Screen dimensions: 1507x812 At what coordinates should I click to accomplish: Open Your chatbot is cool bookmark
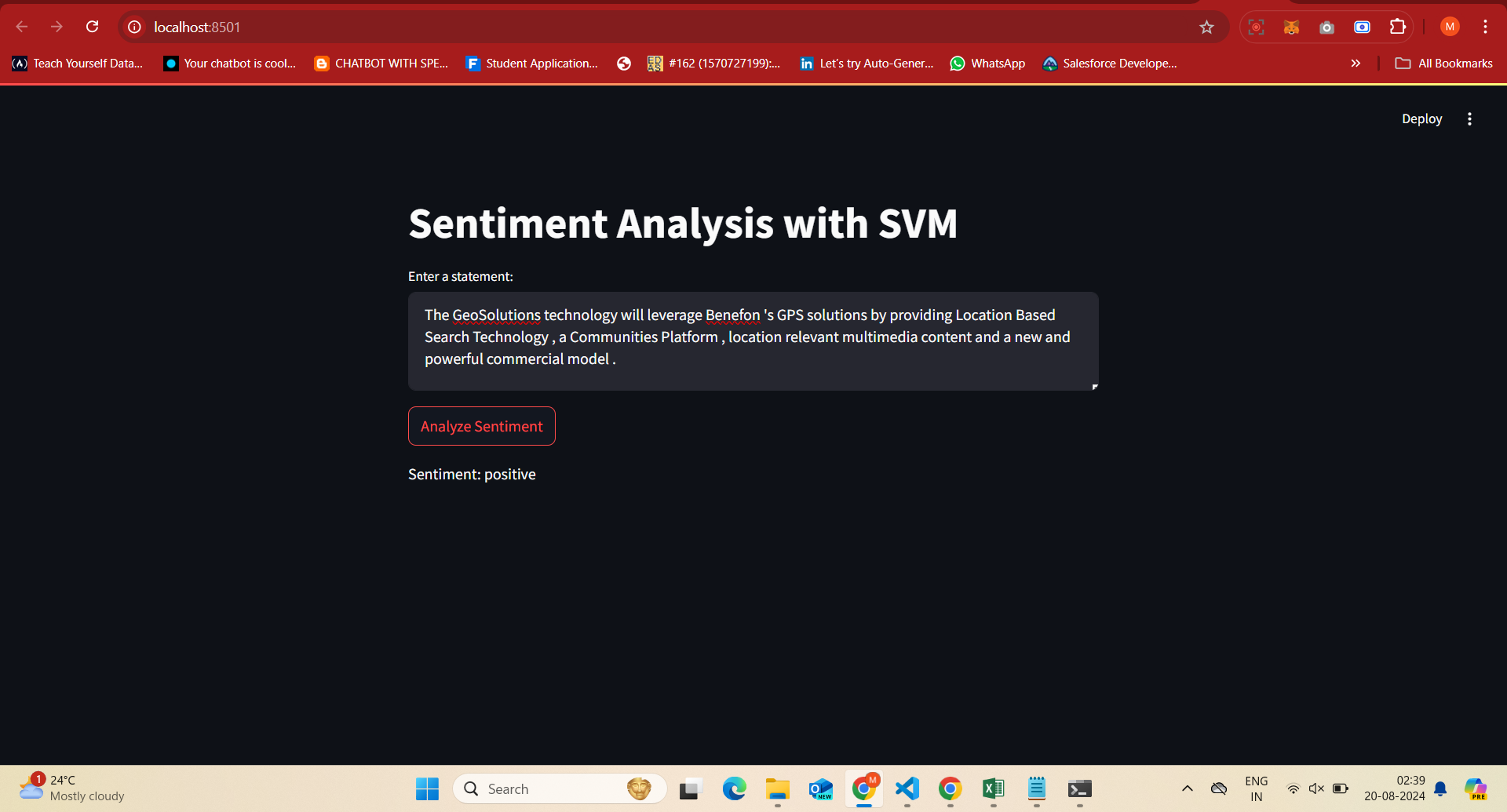[230, 64]
